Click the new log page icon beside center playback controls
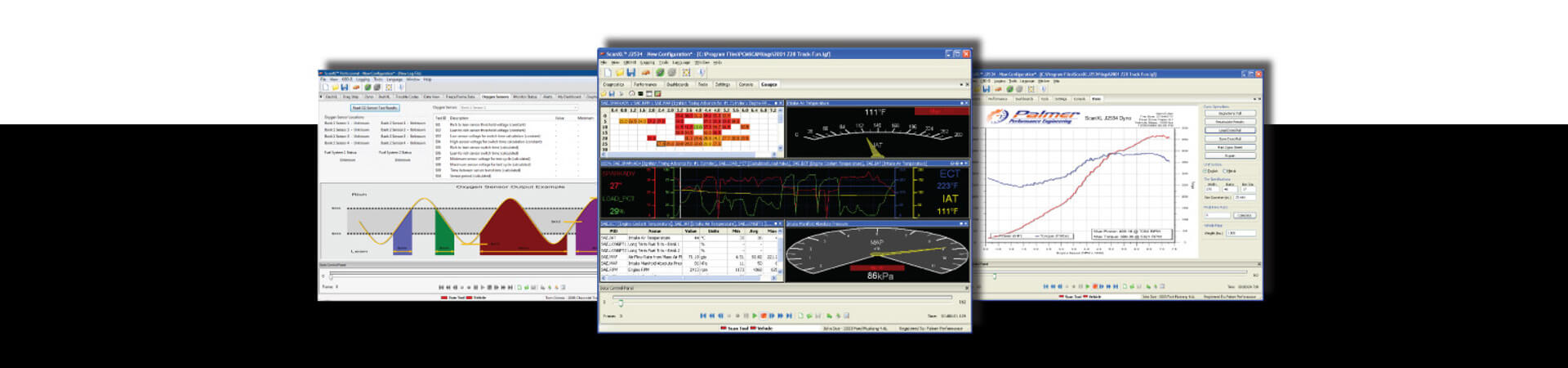 (x=800, y=316)
